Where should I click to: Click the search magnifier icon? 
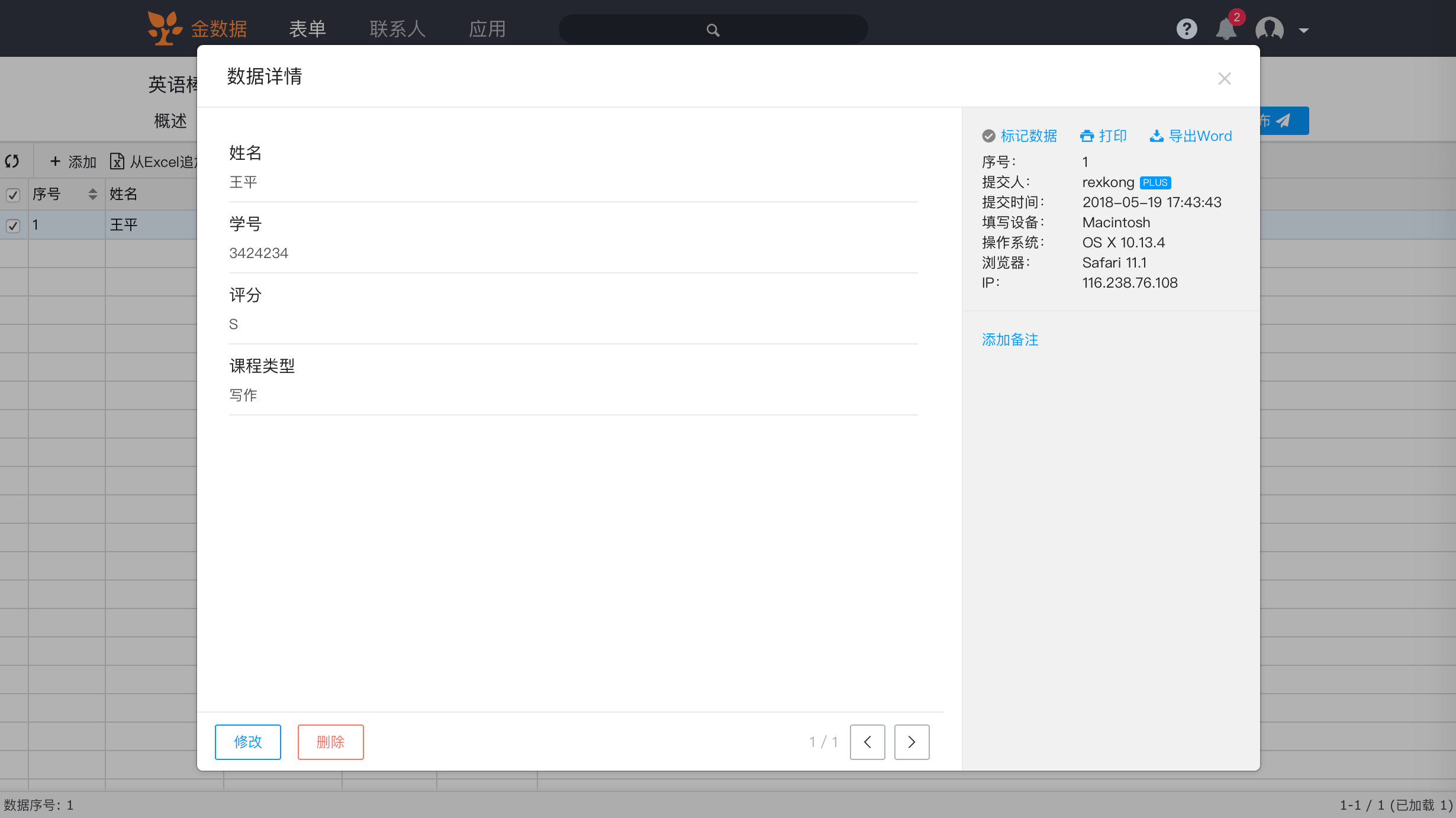pyautogui.click(x=713, y=30)
